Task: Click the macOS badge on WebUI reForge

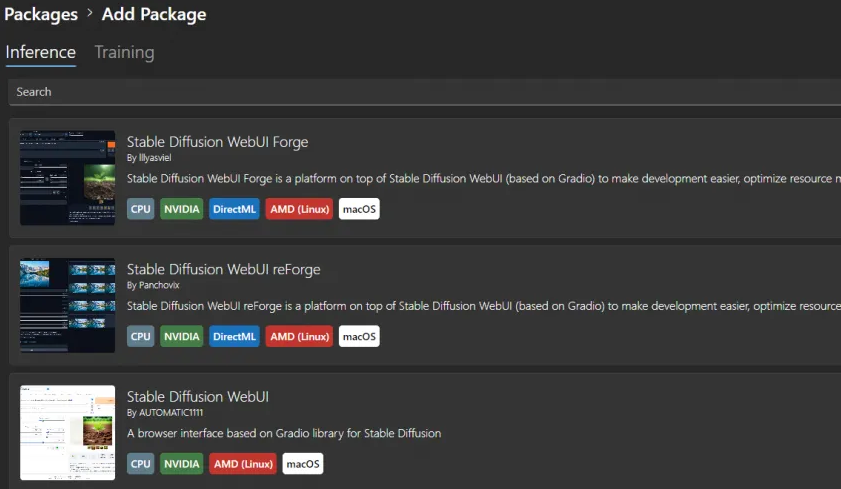Action: point(359,336)
